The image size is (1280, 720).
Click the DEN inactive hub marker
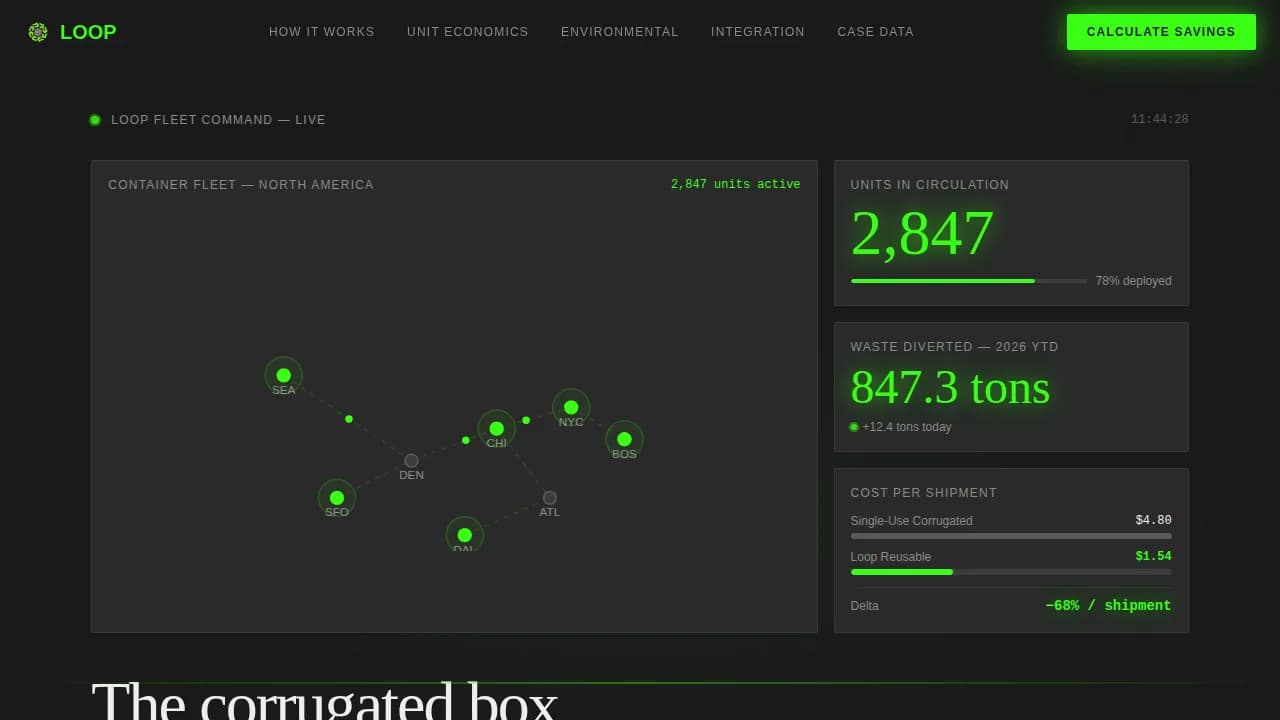point(411,461)
